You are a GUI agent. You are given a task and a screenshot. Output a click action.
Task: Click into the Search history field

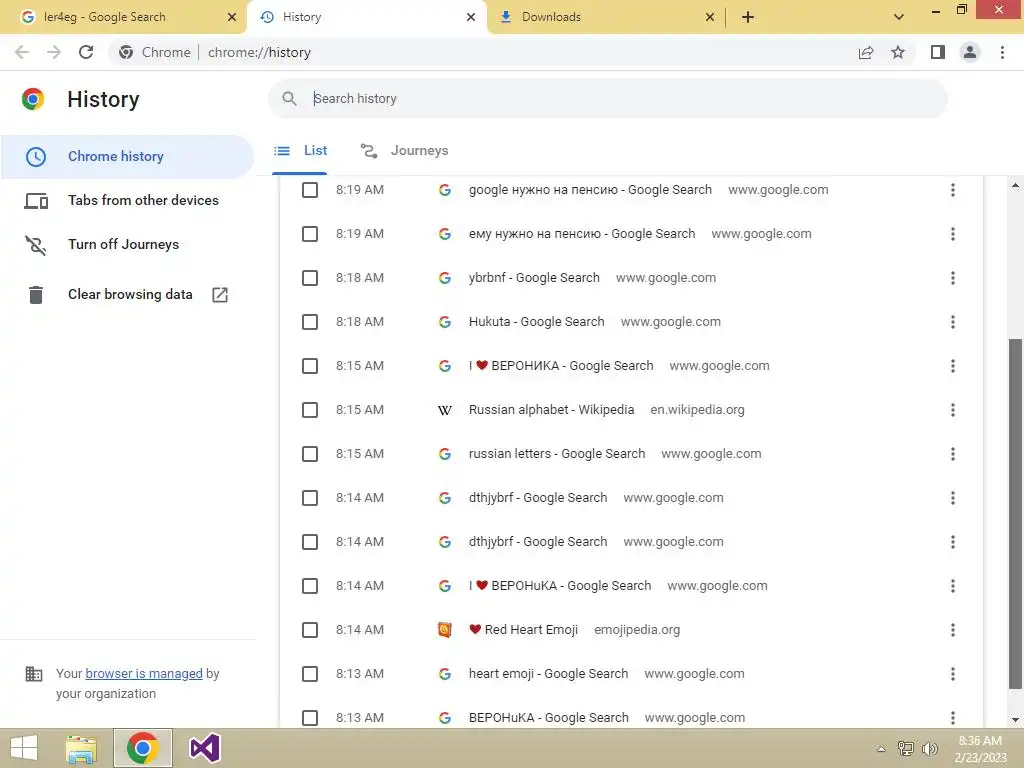coord(607,99)
